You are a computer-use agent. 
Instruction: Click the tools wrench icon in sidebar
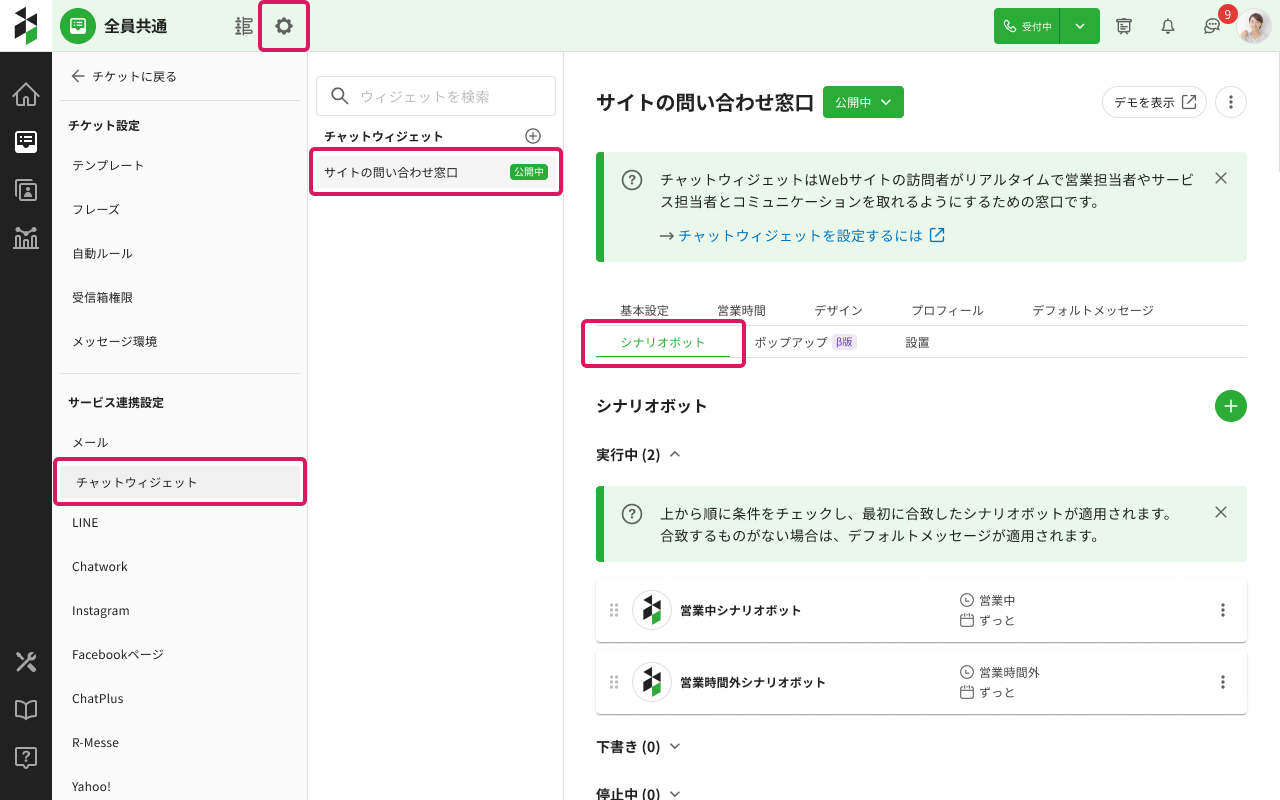tap(26, 661)
